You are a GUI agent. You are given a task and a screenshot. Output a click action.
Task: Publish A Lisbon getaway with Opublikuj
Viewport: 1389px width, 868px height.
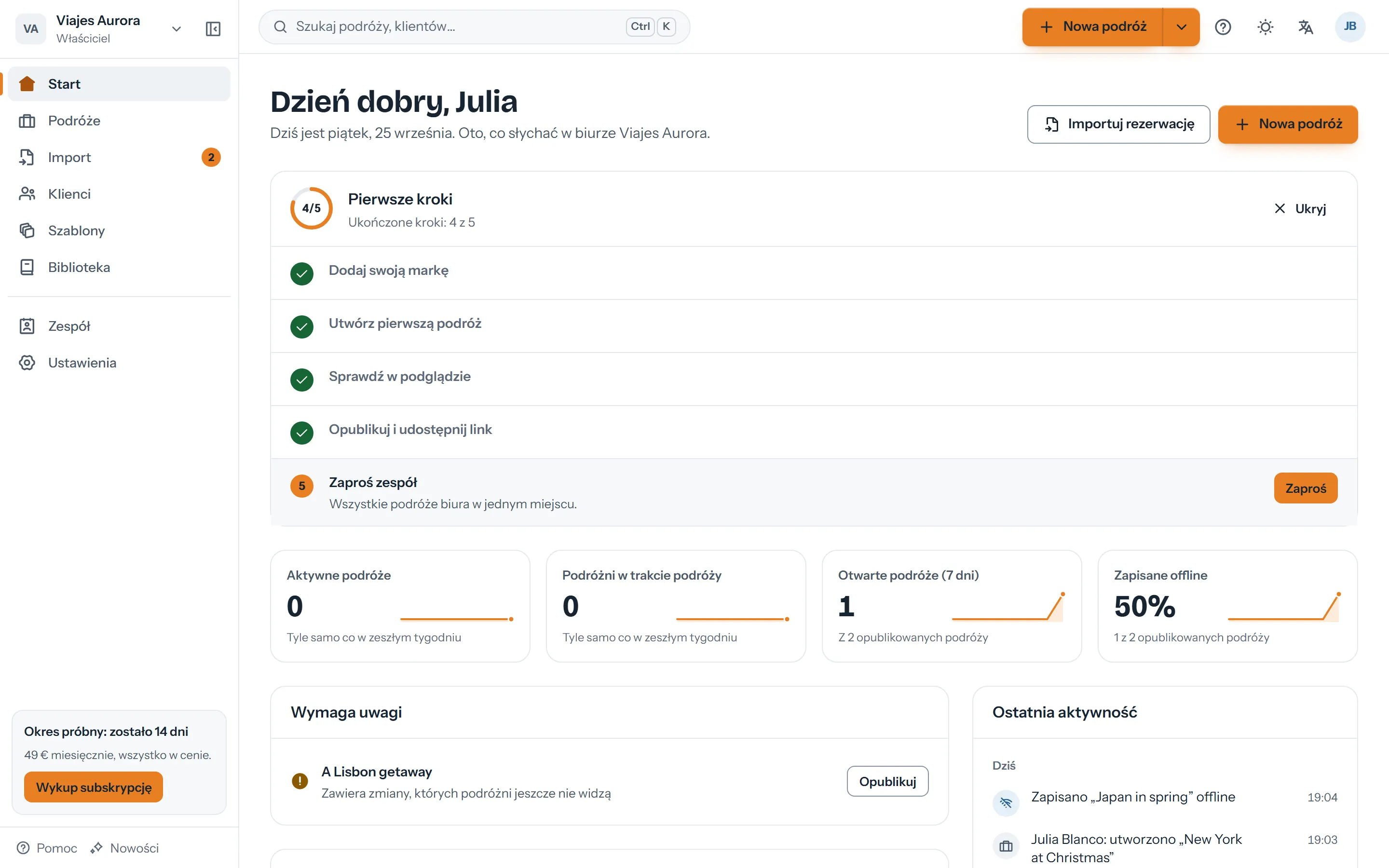pyautogui.click(x=887, y=781)
